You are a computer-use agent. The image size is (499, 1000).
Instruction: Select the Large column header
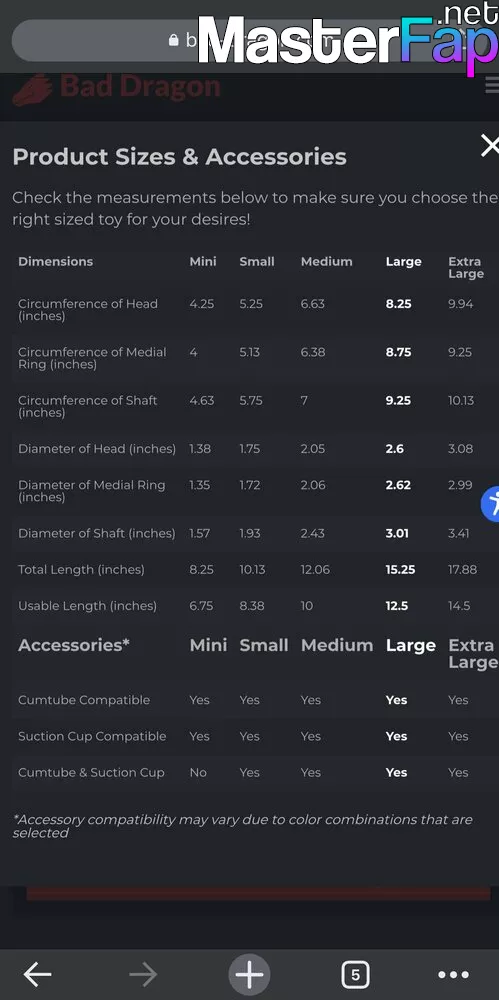pyautogui.click(x=403, y=261)
